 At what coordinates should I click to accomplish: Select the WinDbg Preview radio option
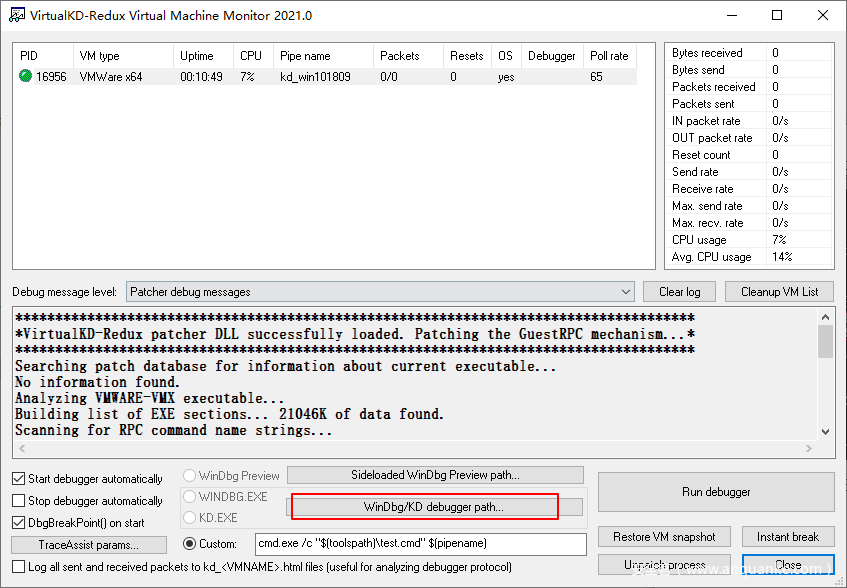click(189, 476)
